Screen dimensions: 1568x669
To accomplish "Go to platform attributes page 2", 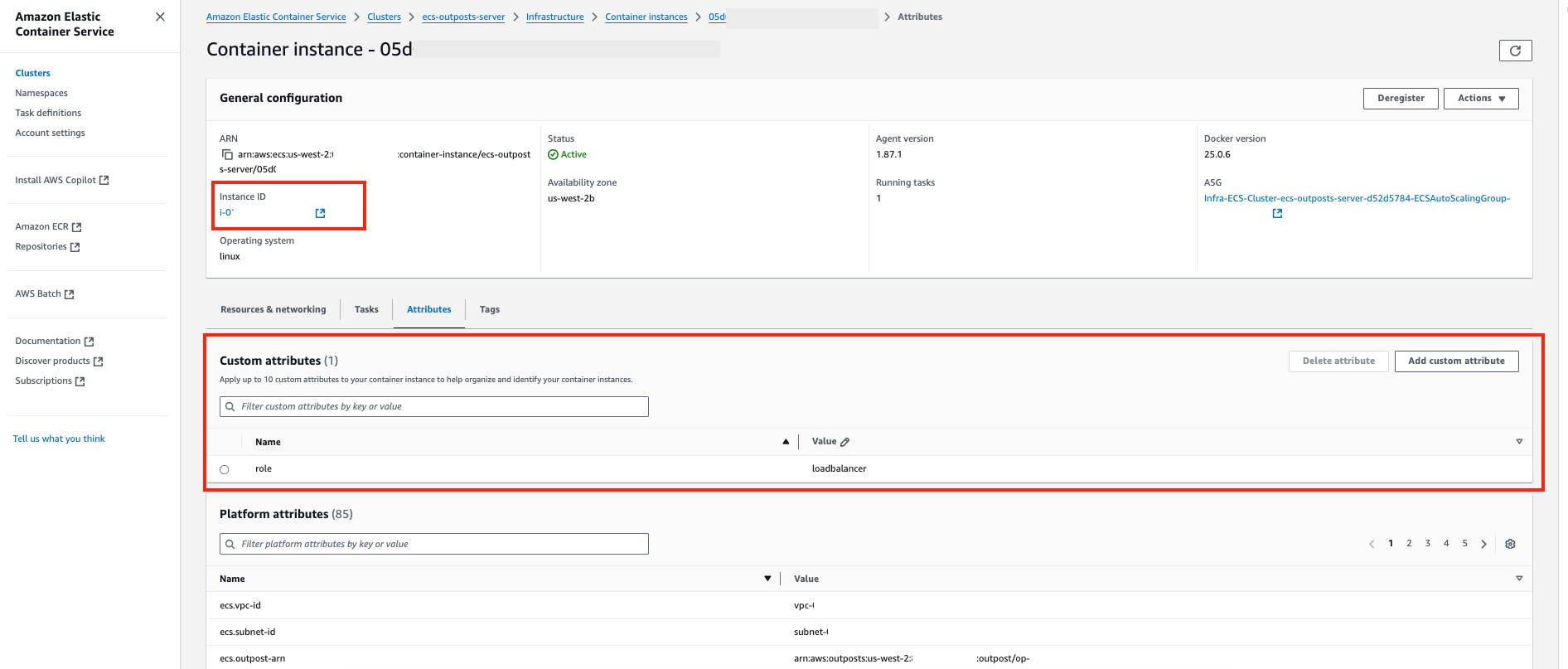I will [x=1409, y=544].
